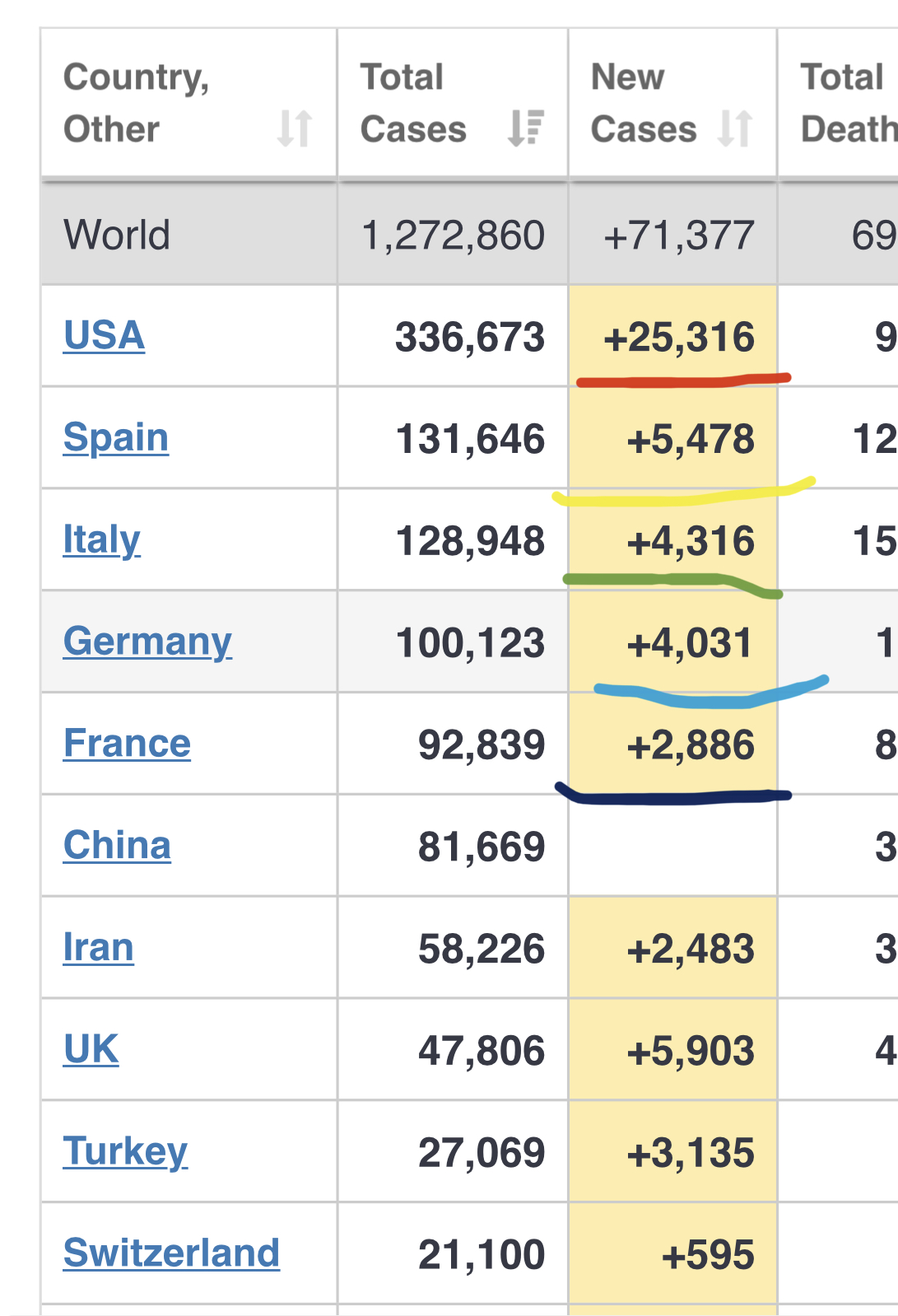The height and width of the screenshot is (1316, 898).
Task: Open the Germany country link
Action: (x=148, y=642)
